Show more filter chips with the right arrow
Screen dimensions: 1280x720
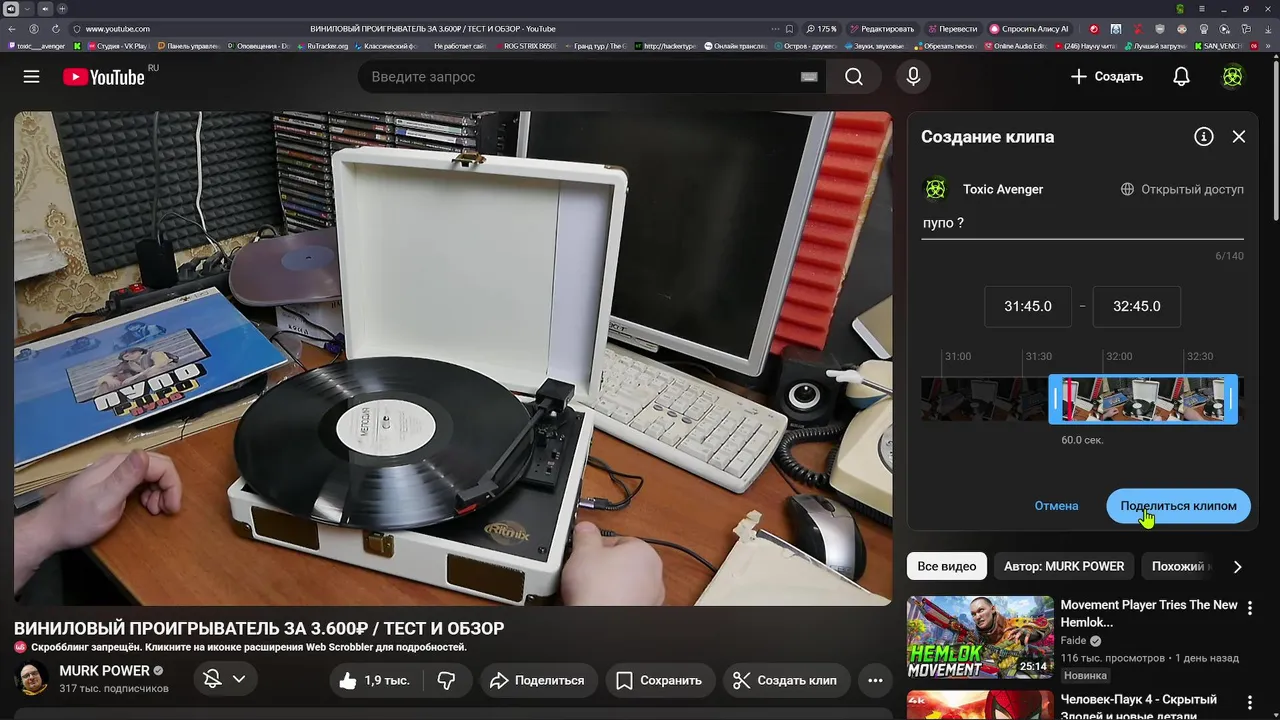tap(1238, 567)
